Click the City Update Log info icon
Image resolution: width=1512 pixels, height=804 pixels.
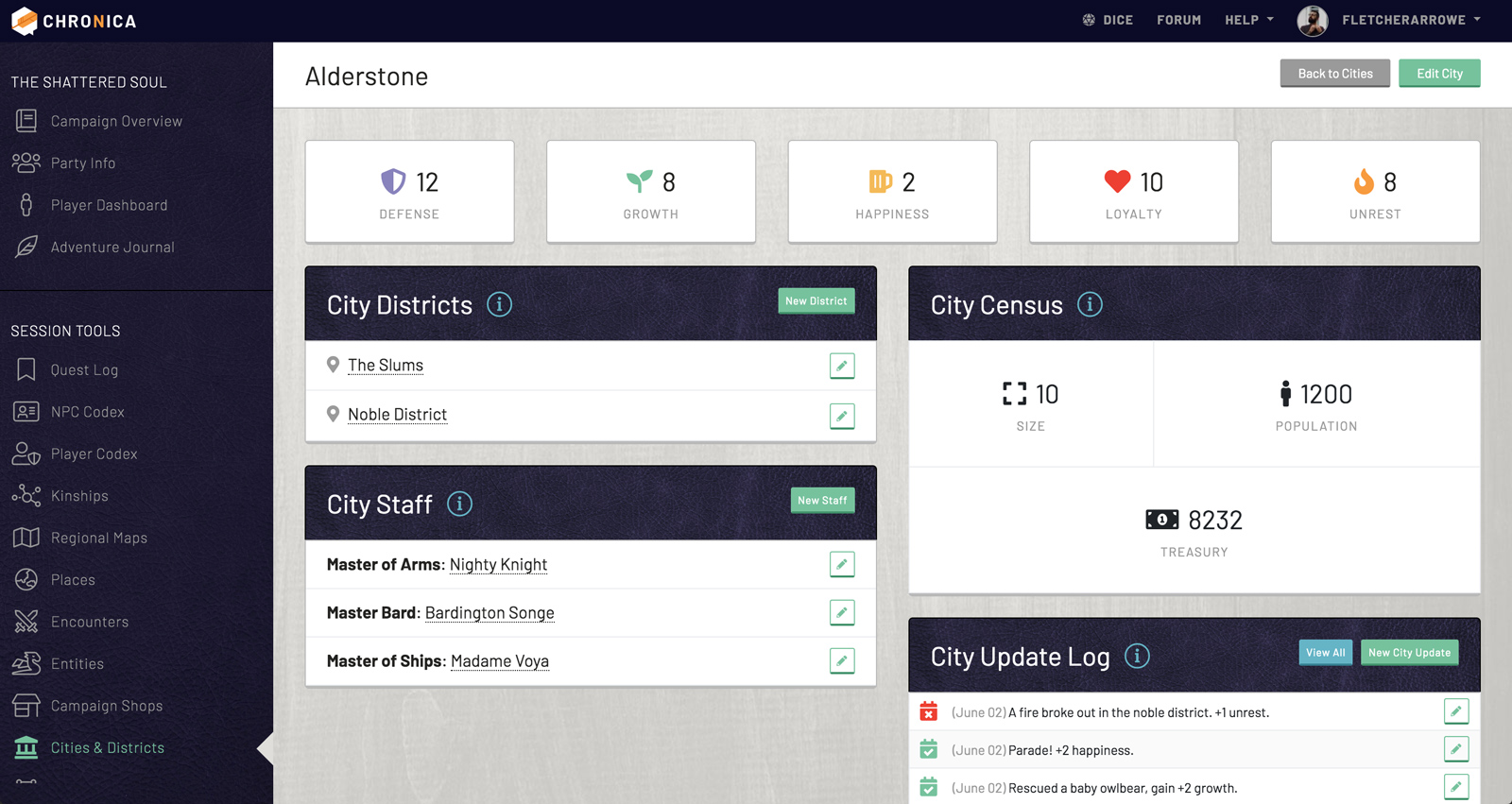[x=1137, y=656]
